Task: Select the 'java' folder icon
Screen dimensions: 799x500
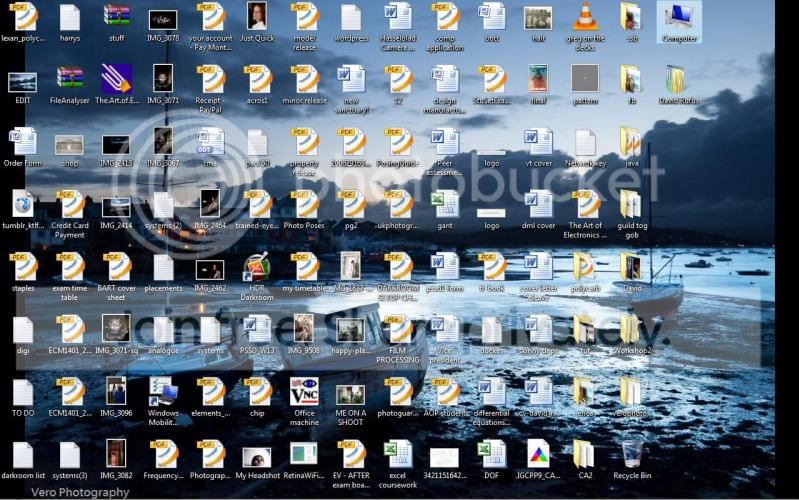Action: point(632,142)
